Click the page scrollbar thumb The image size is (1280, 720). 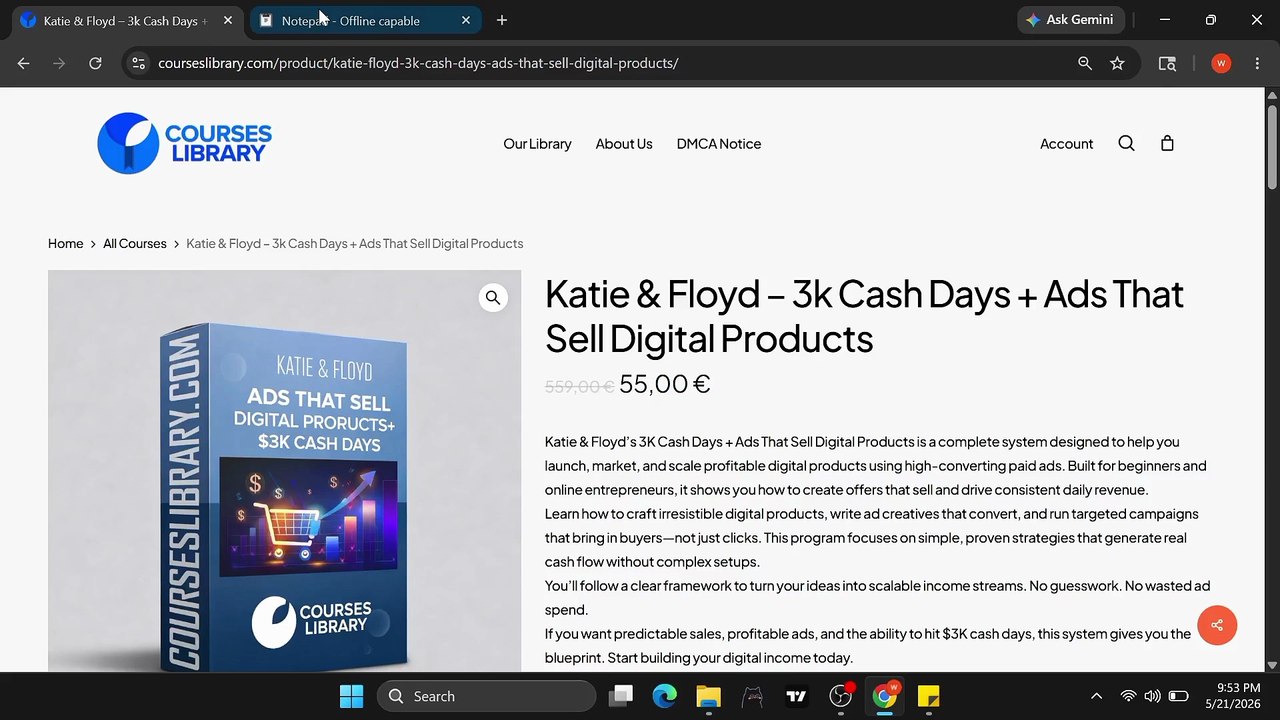[x=1272, y=145]
